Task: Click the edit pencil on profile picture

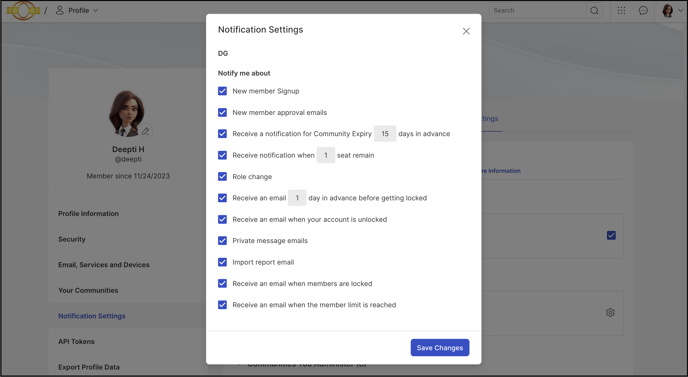Action: 145,131
